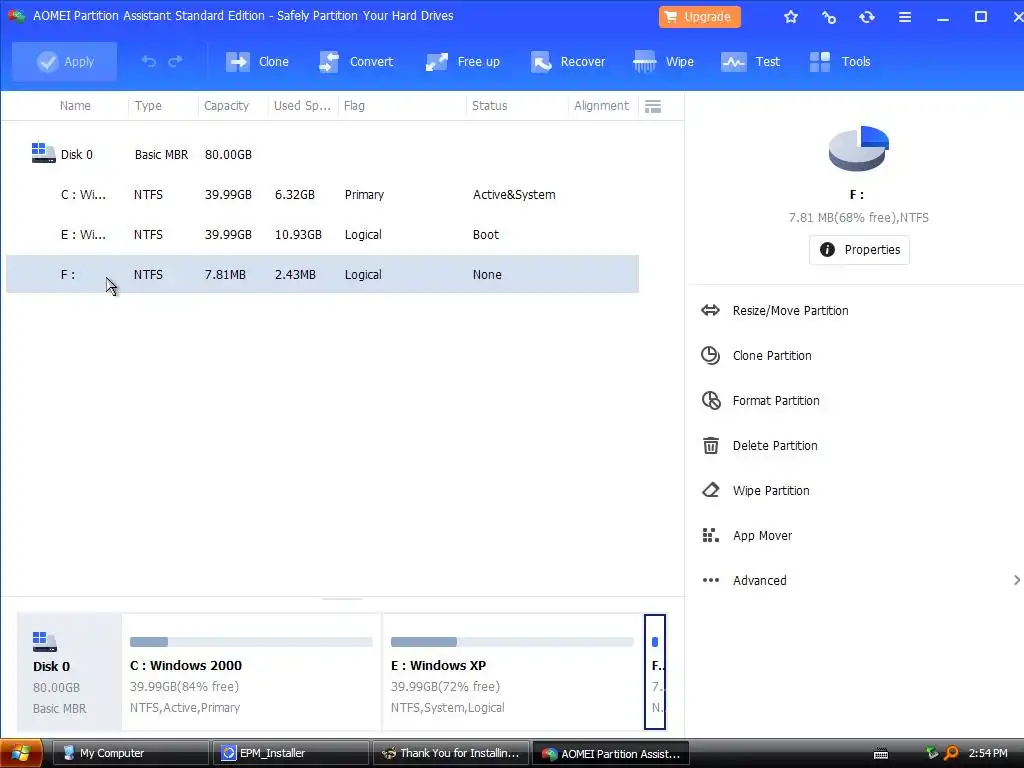Screen dimensions: 1024x768
Task: Click the C: Windows 2000 usage bar
Action: pyautogui.click(x=251, y=642)
